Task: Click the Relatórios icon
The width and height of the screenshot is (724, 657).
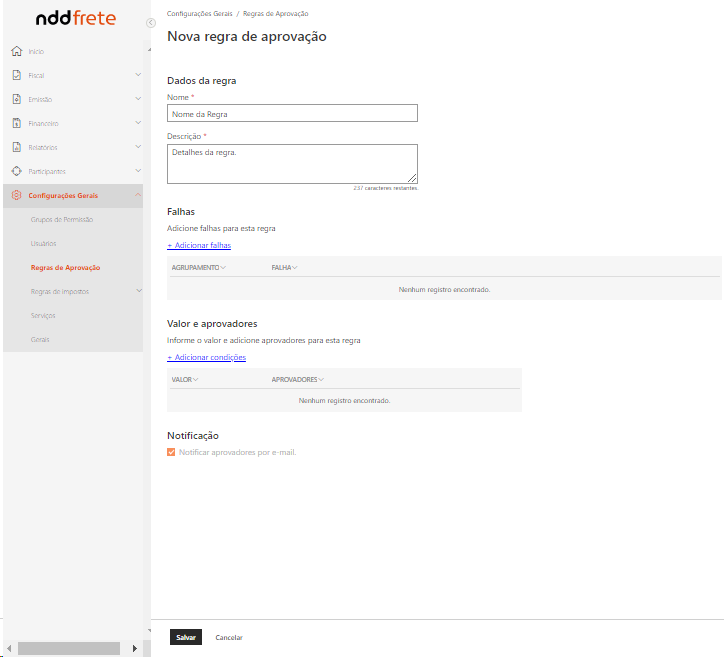Action: pyautogui.click(x=17, y=147)
